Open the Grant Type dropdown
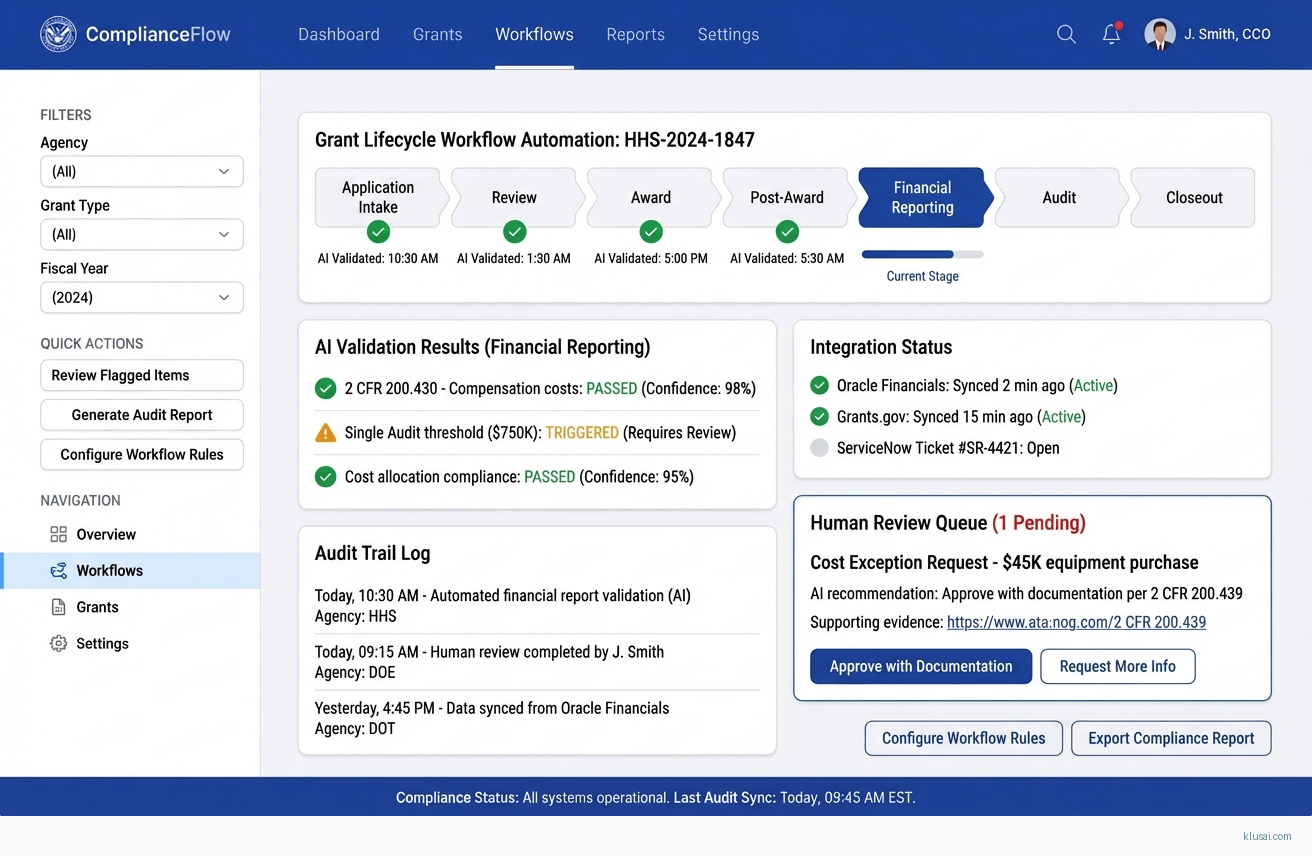 click(x=142, y=234)
